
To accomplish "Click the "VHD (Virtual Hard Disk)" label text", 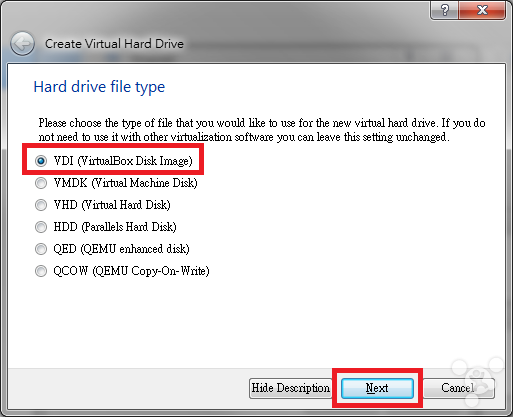I will (x=112, y=205).
